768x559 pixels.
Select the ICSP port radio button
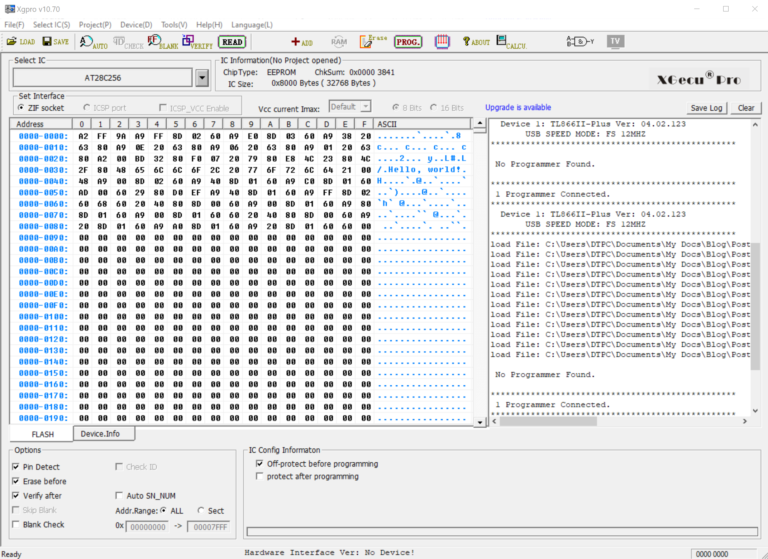pos(87,107)
